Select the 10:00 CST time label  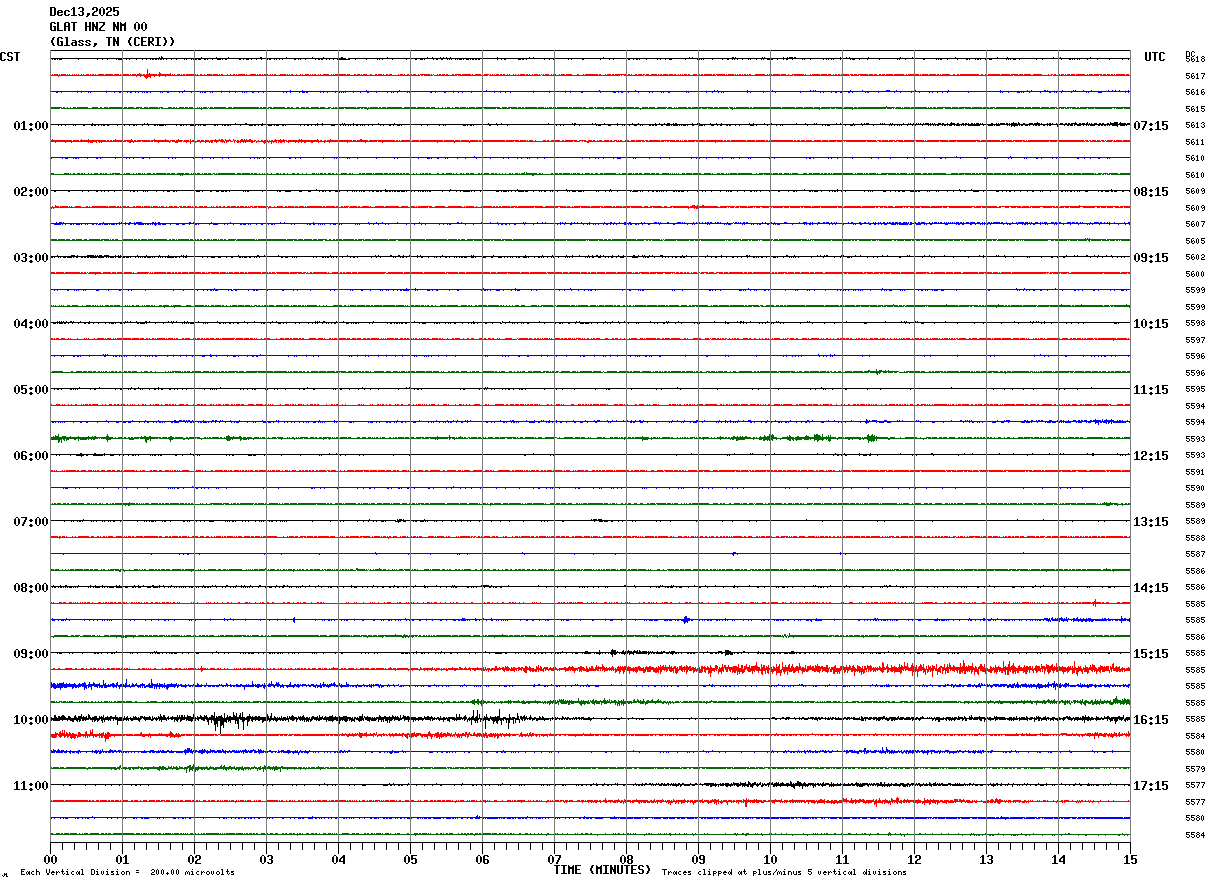[30, 720]
